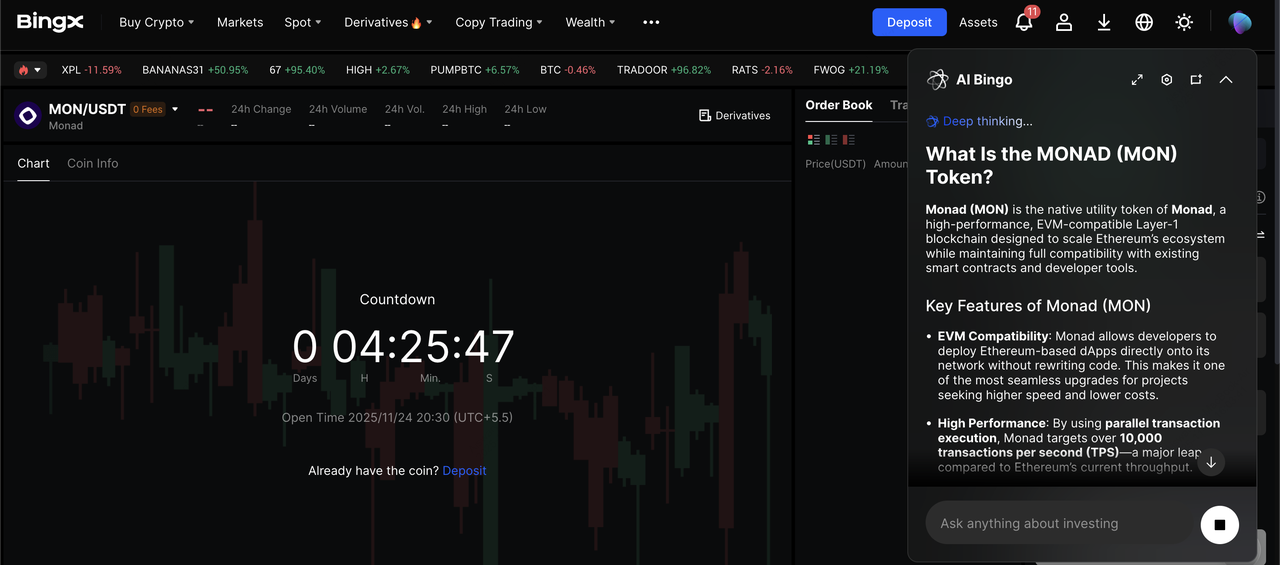Show only buy orders in order book

[x=831, y=140]
